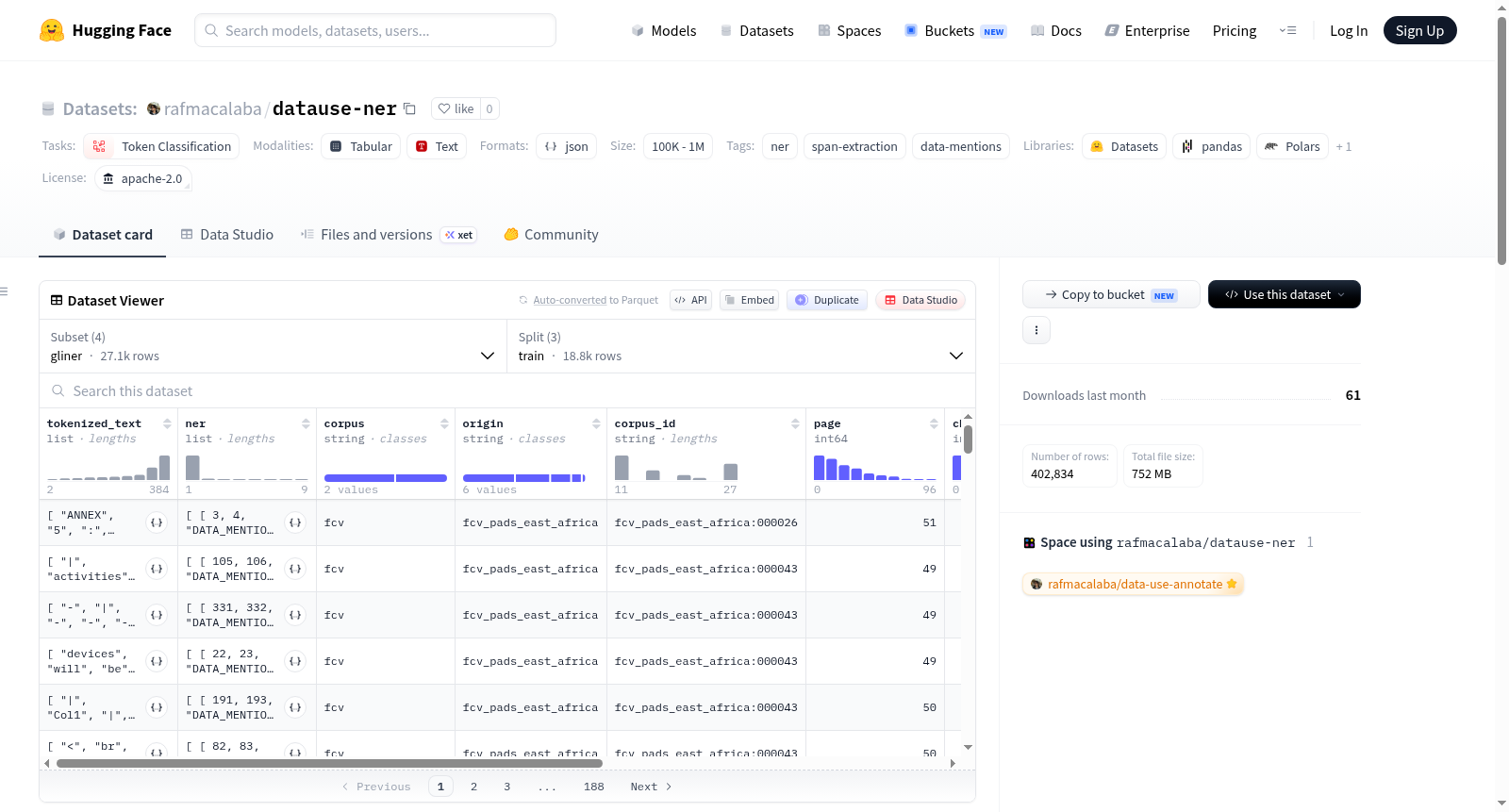Open the Files and versions tab
This screenshot has width=1509, height=812.
[x=389, y=235]
